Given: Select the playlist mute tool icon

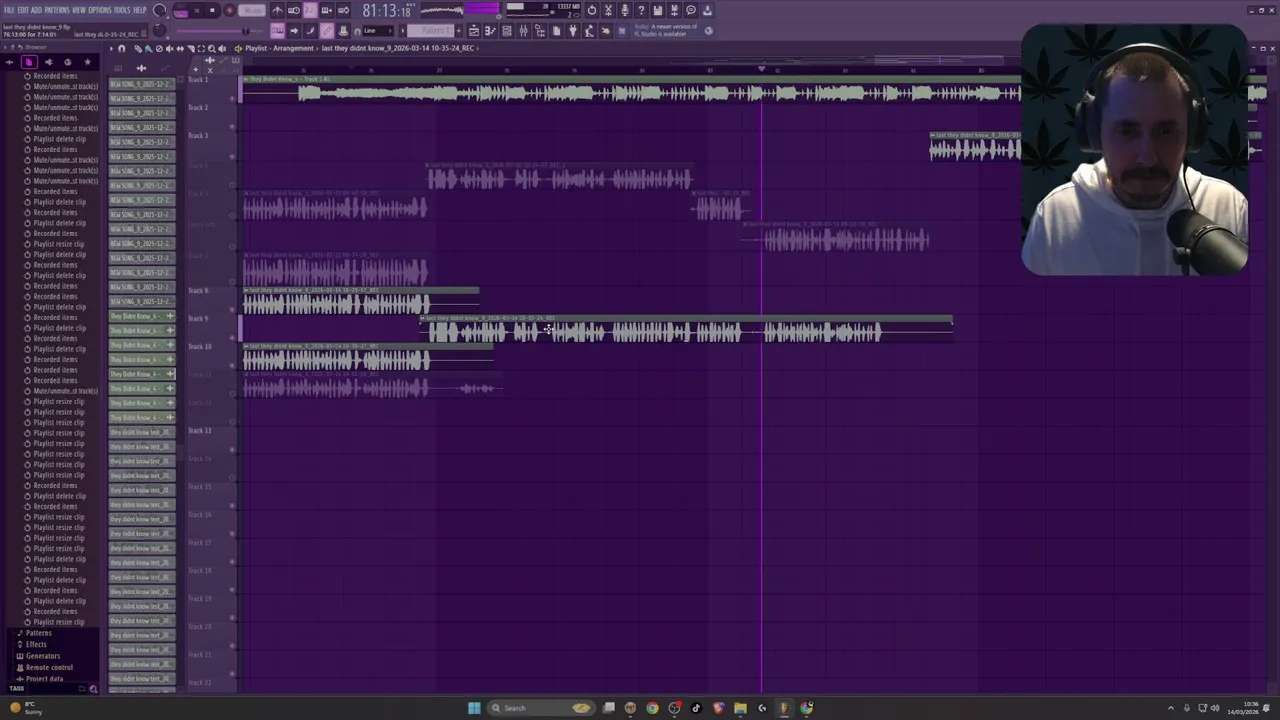Looking at the screenshot, I should coord(169,48).
